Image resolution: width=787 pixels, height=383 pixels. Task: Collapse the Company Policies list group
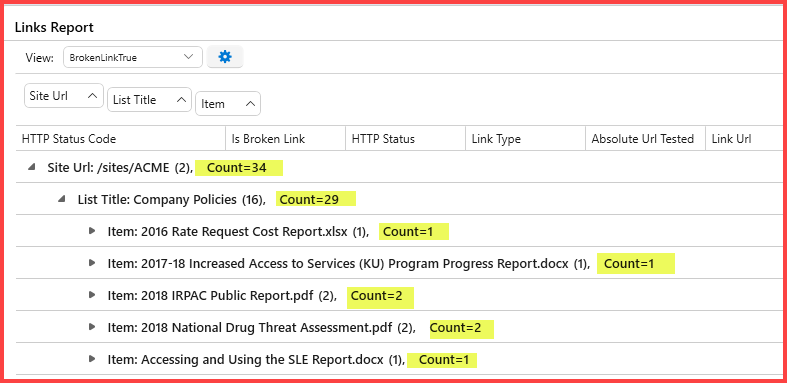[x=62, y=199]
